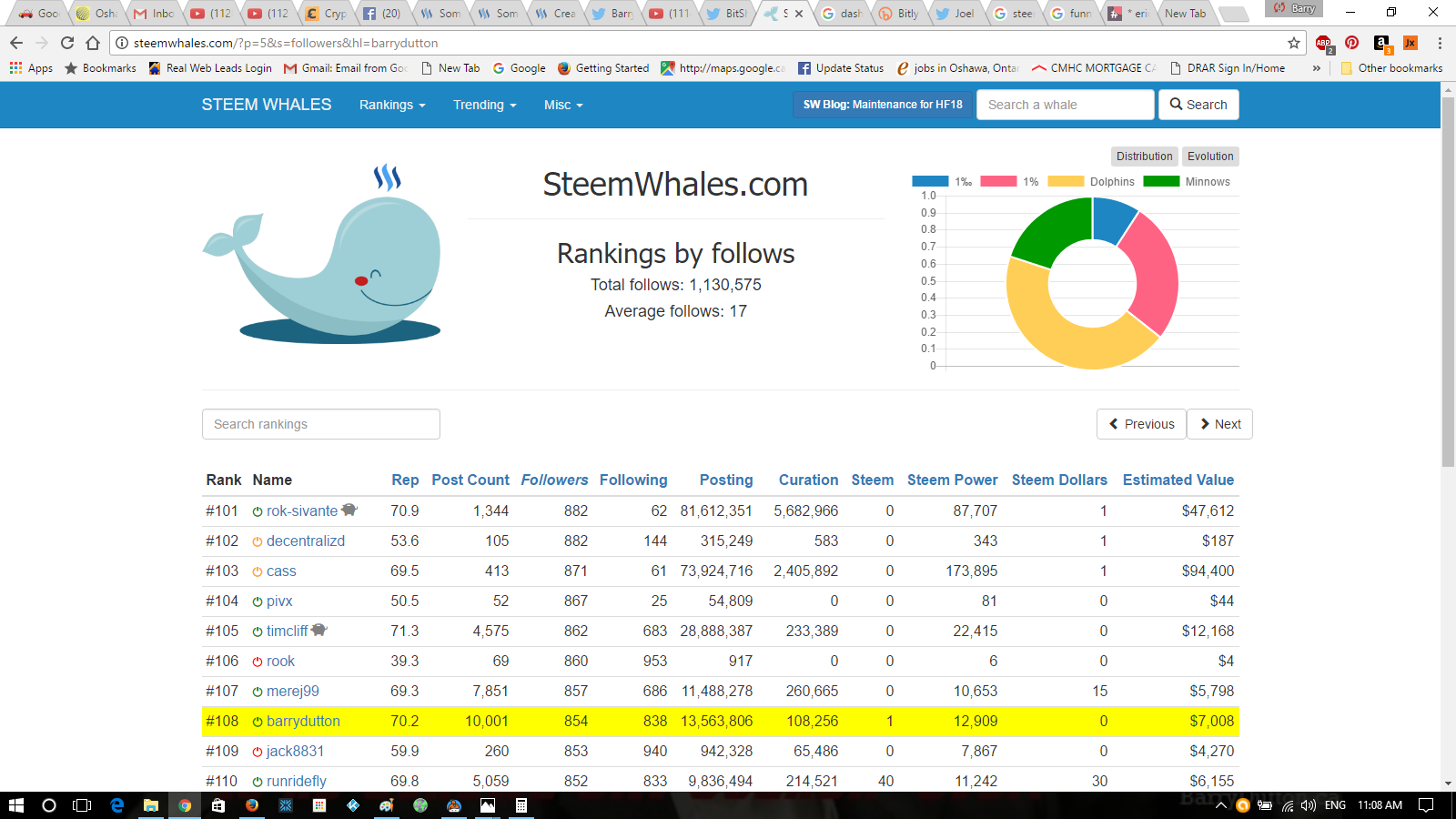The height and width of the screenshot is (819, 1456).
Task: Open STEEM WHALES home link
Action: (267, 105)
